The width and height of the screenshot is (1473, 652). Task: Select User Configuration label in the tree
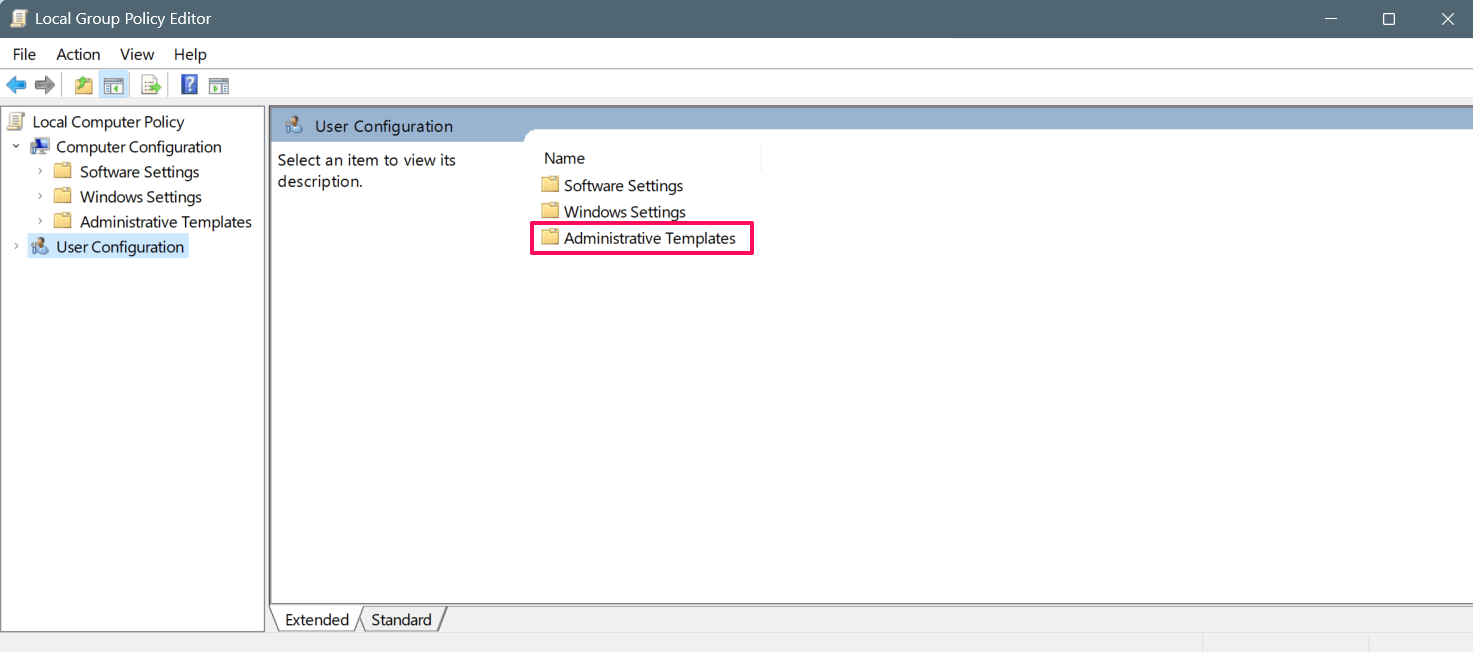pos(120,247)
